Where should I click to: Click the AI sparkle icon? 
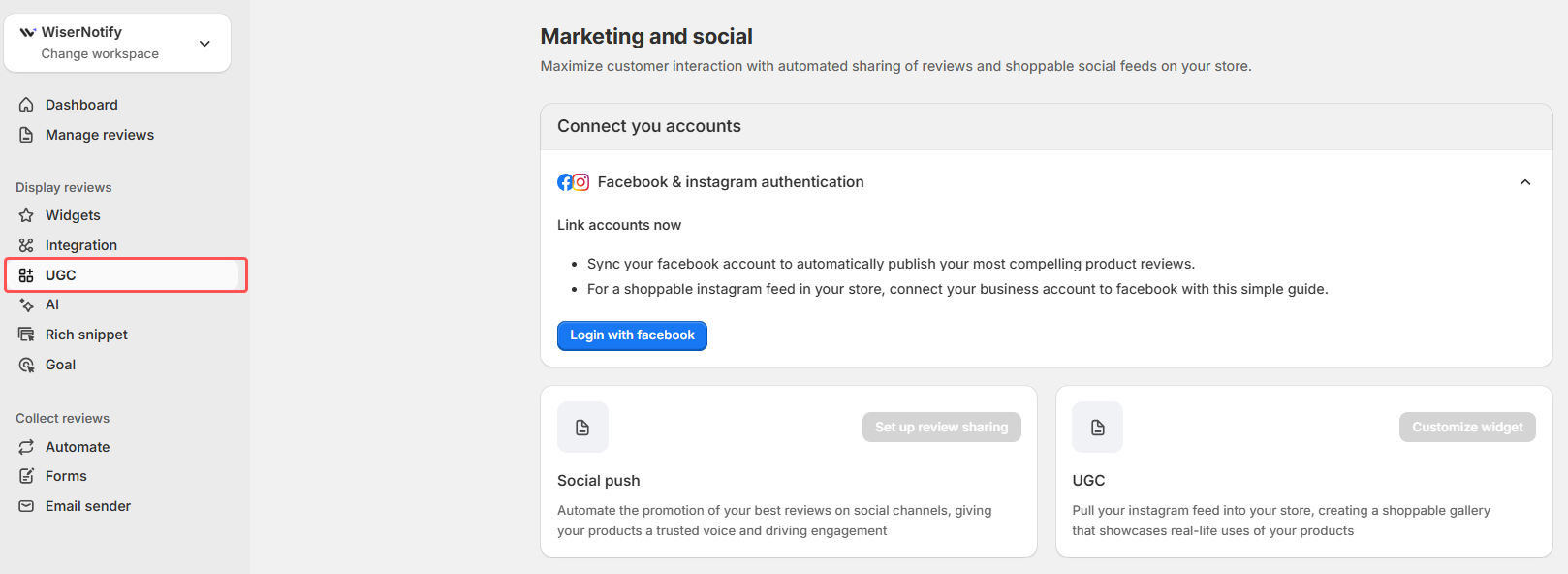26,304
